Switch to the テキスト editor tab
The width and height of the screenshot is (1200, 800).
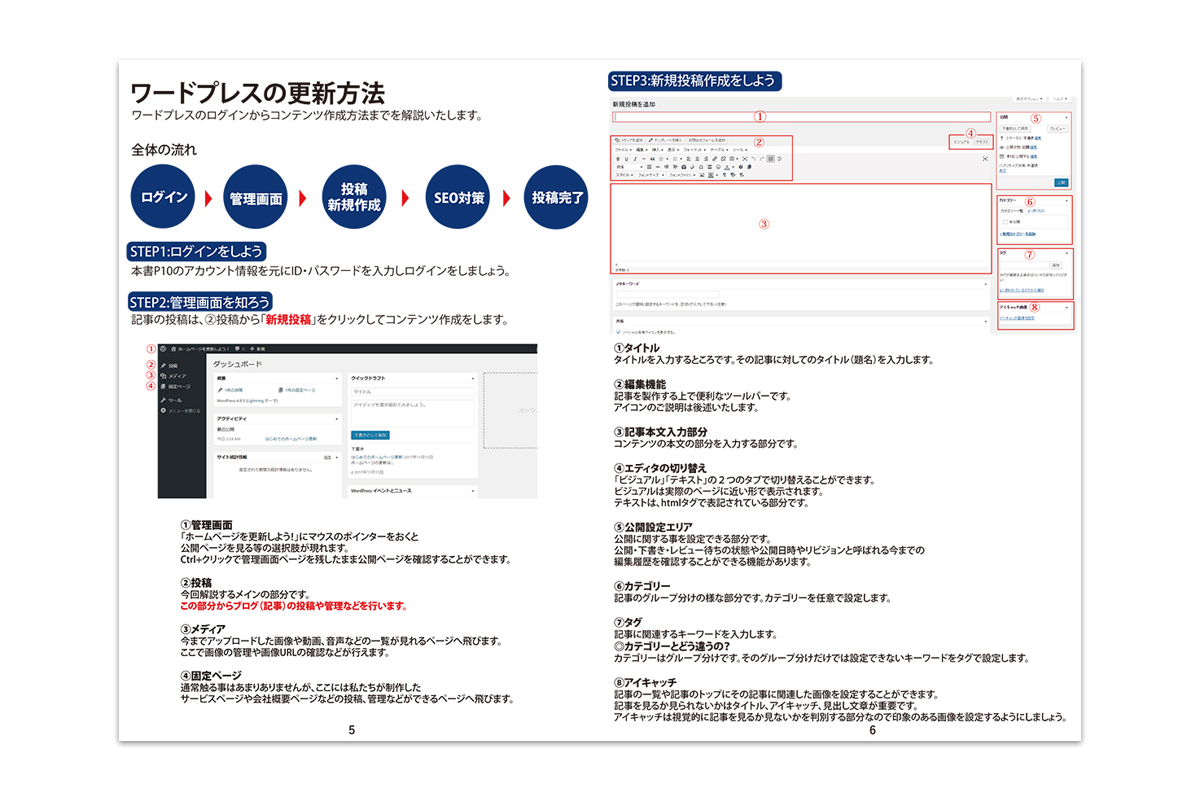click(x=981, y=143)
